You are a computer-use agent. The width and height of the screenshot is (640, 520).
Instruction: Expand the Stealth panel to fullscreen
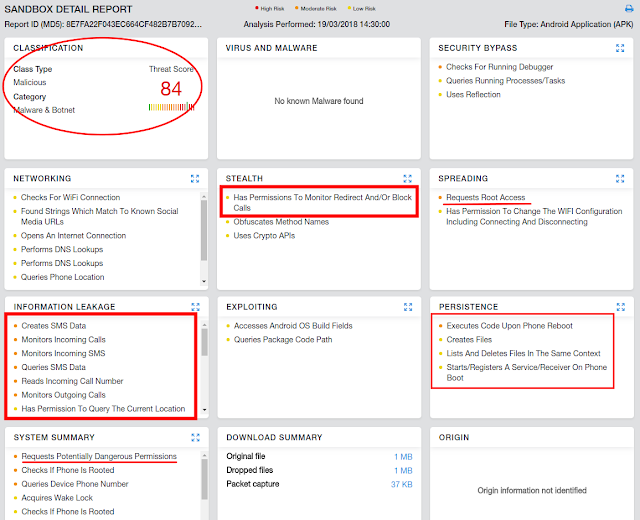pyautogui.click(x=408, y=178)
